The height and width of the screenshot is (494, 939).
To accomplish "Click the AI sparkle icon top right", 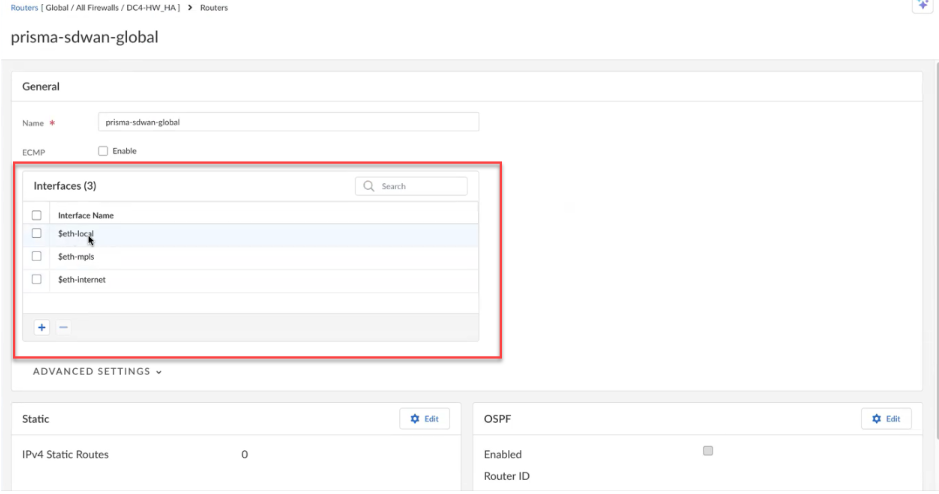I will click(x=923, y=5).
